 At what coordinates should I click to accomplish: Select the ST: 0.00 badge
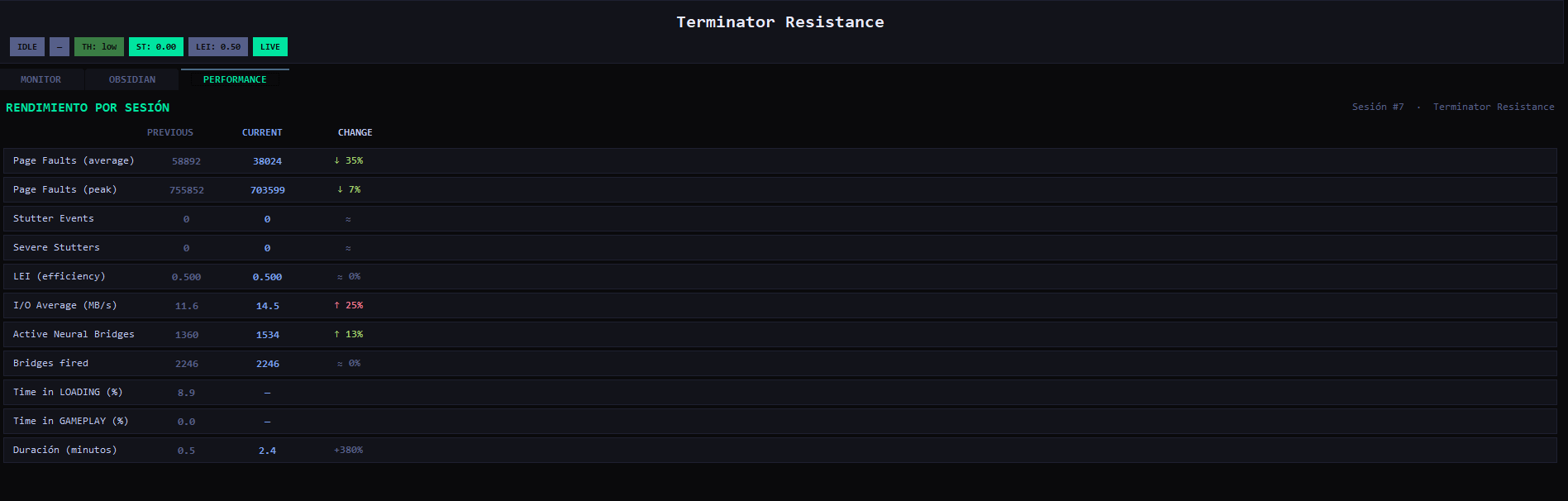[x=156, y=47]
